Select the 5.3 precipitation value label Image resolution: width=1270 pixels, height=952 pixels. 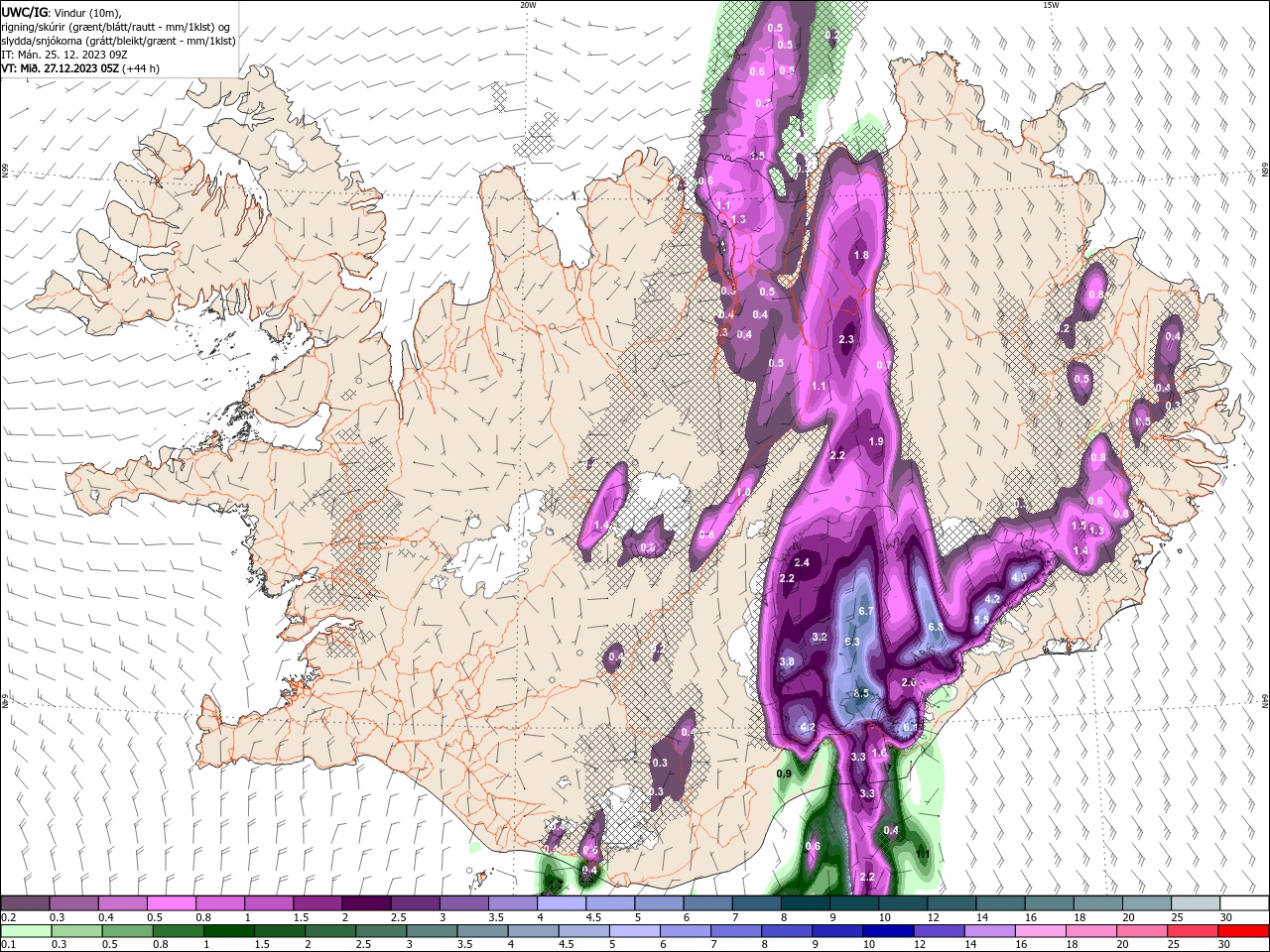[851, 642]
